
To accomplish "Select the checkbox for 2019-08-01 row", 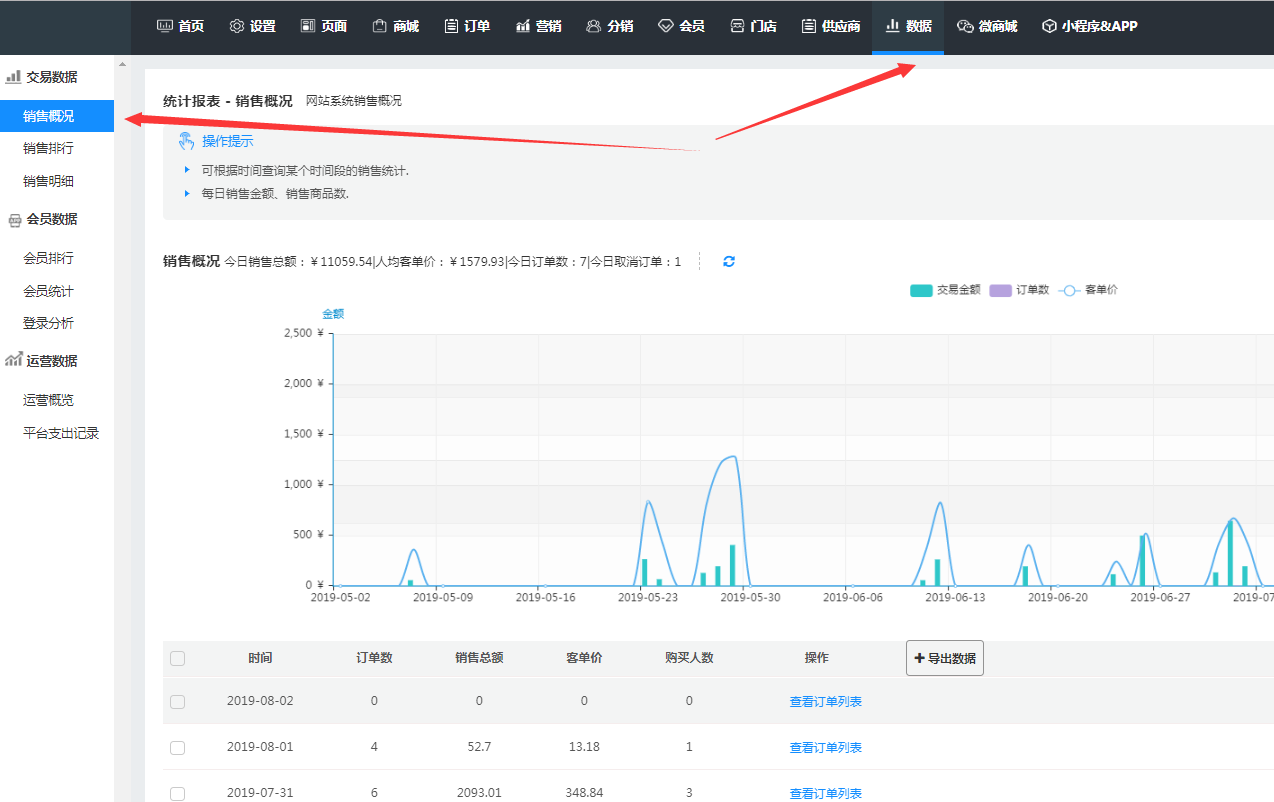I will click(x=177, y=748).
